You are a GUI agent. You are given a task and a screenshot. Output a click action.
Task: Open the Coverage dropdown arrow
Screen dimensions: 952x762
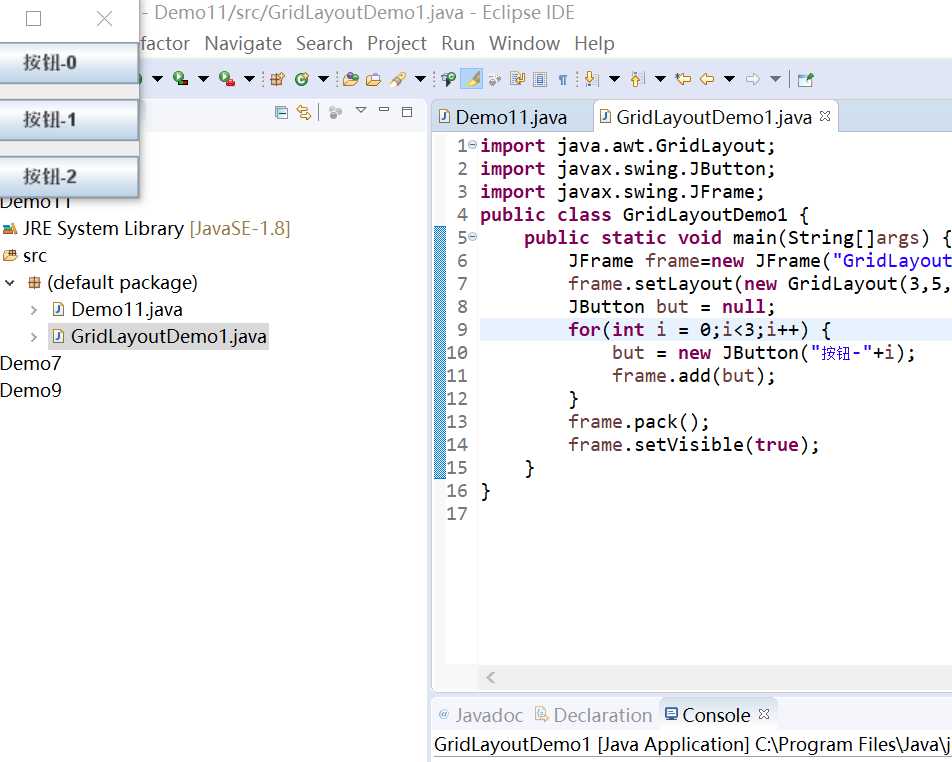coord(203,79)
